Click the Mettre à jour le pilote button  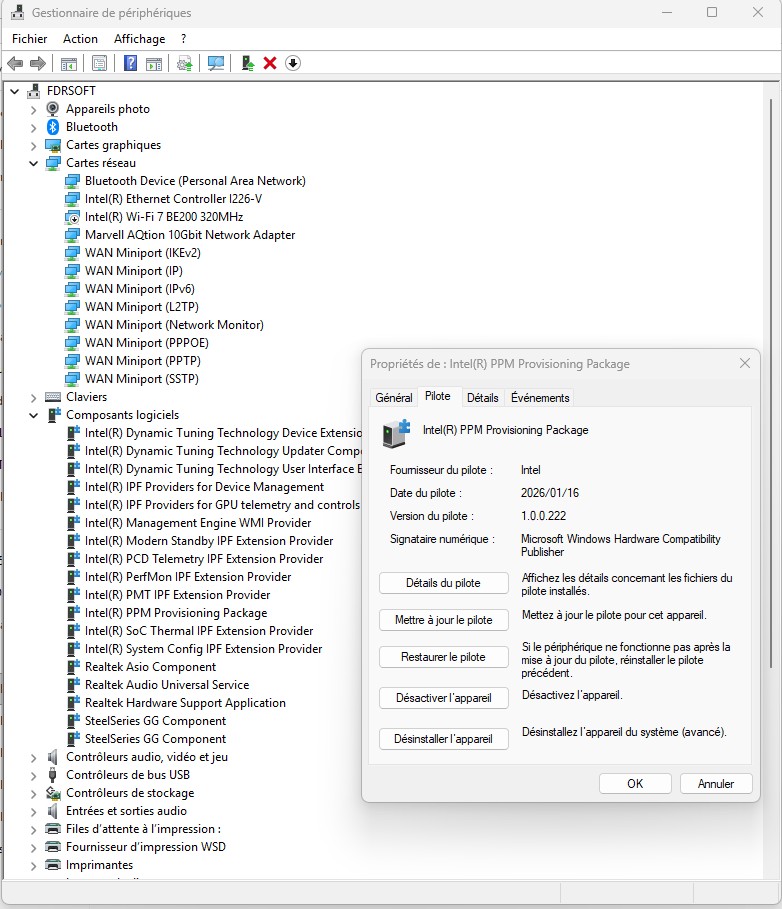coord(444,620)
